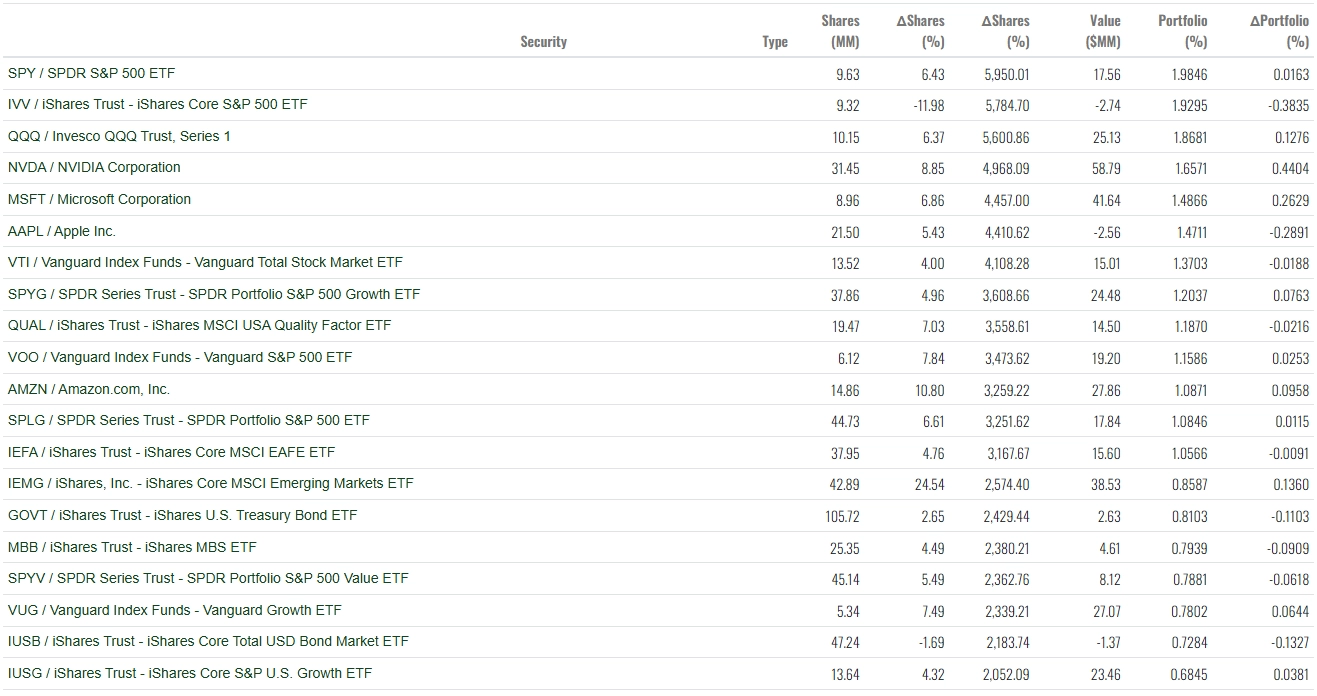
Task: Open SPLG SPDR Portfolio S&P 500 ETF
Action: click(x=188, y=420)
